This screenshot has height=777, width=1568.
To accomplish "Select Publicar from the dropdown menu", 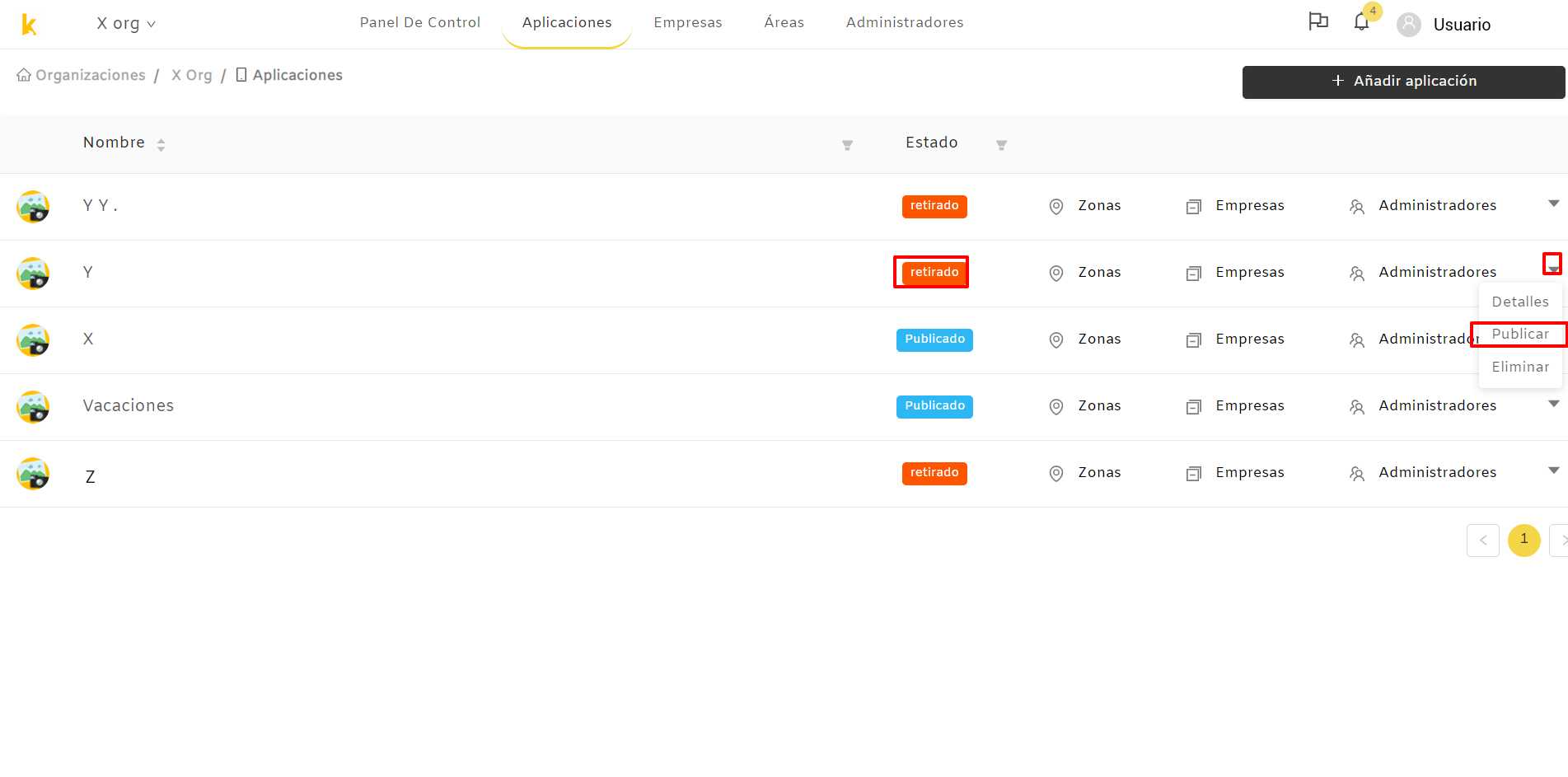I will coord(1520,334).
